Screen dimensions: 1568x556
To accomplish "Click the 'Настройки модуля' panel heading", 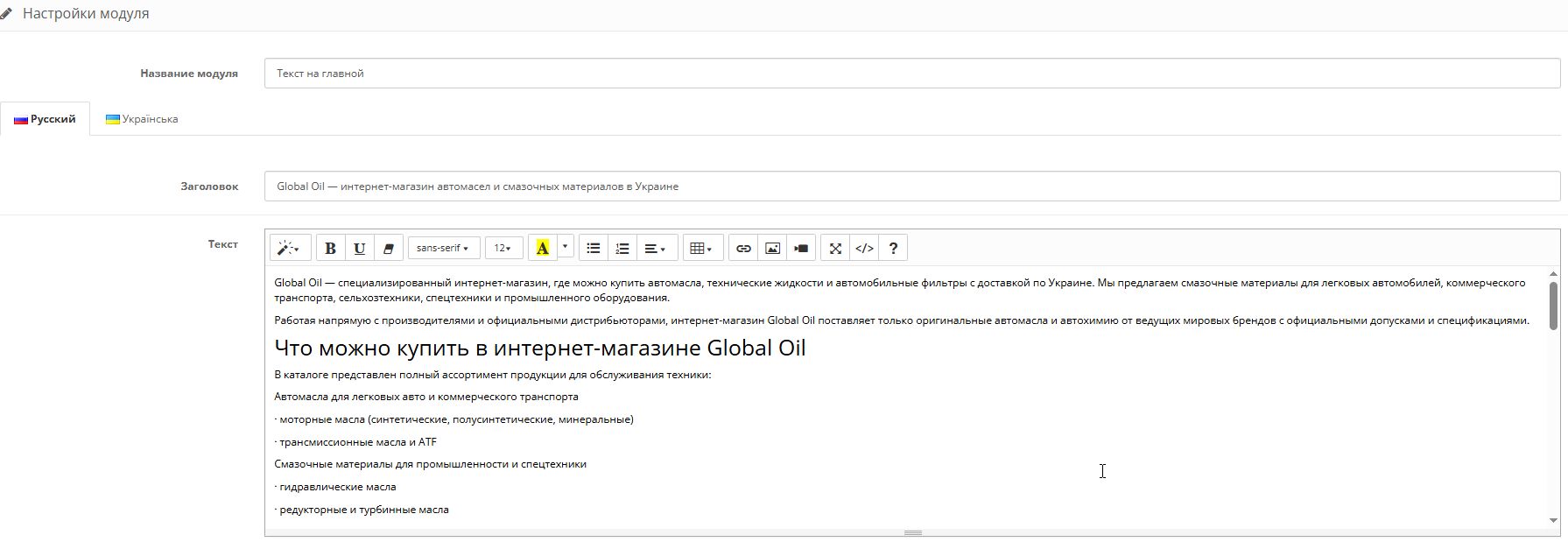I will pos(86,14).
